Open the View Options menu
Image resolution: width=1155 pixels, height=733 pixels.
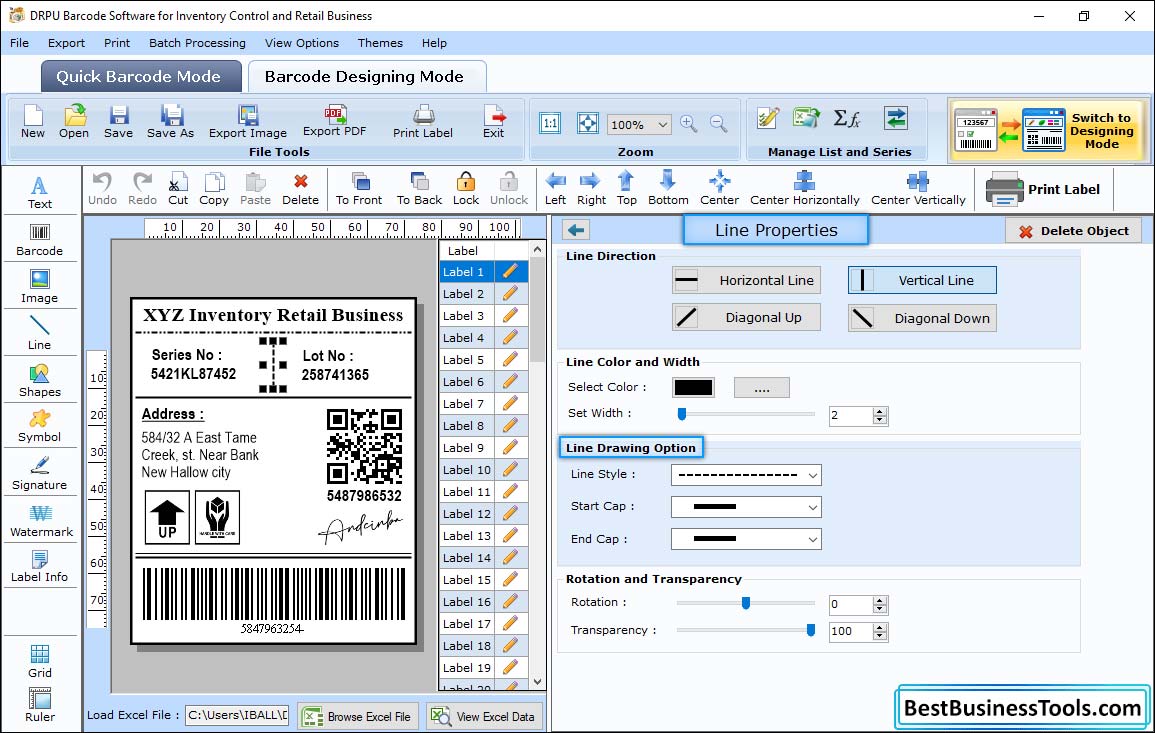click(302, 43)
